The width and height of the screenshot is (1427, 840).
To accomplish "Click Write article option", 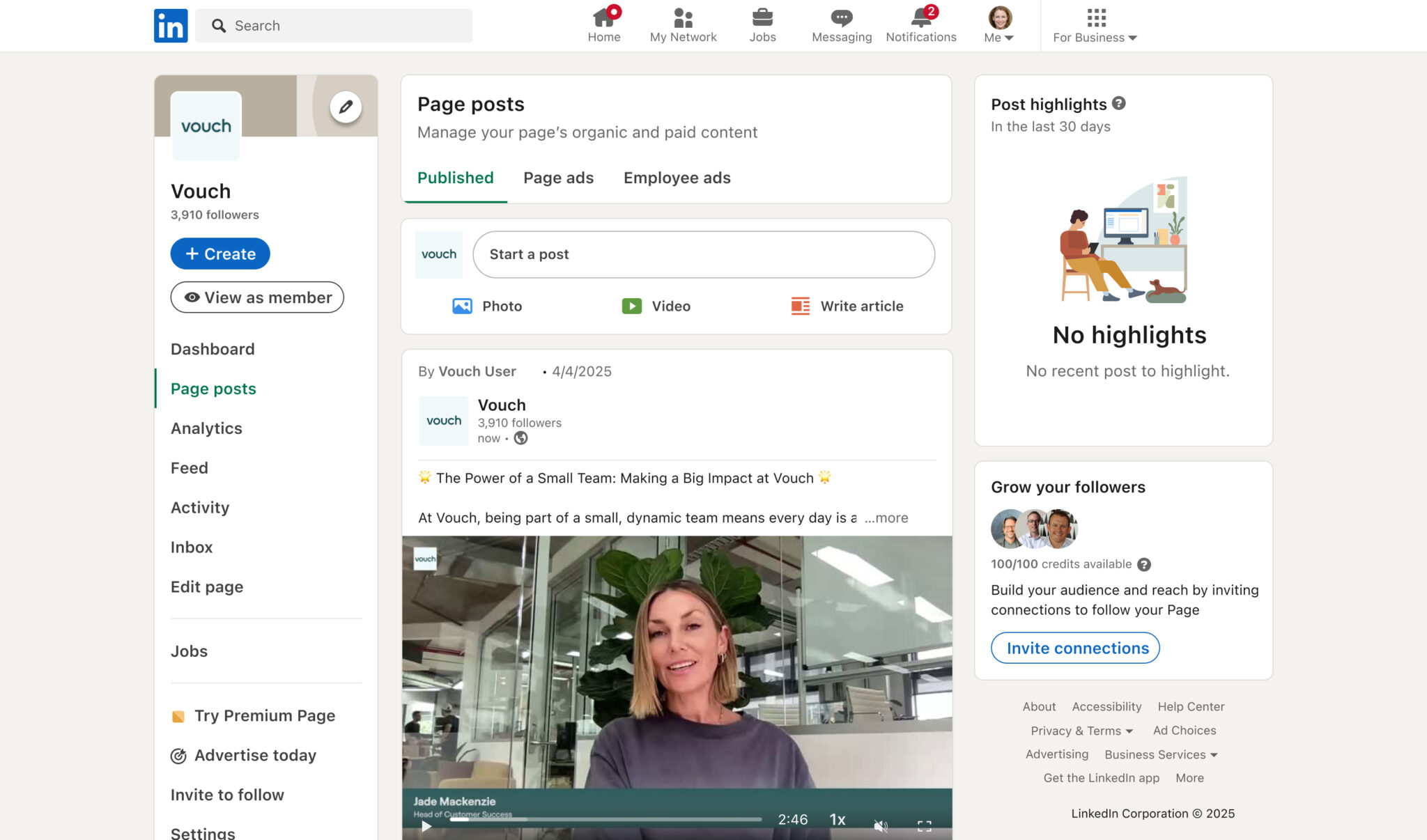I will tap(847, 306).
